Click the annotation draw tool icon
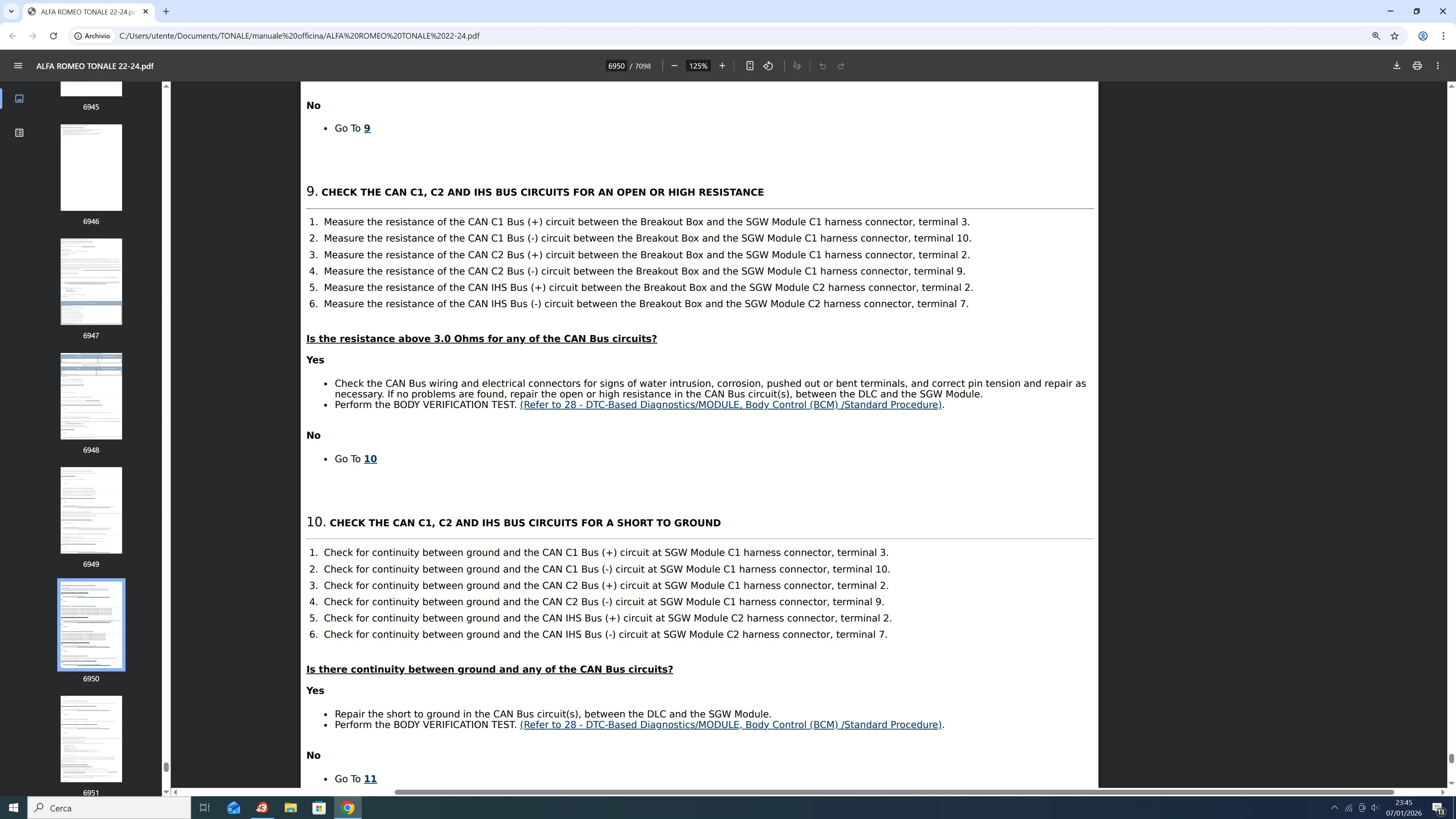 coord(797,66)
